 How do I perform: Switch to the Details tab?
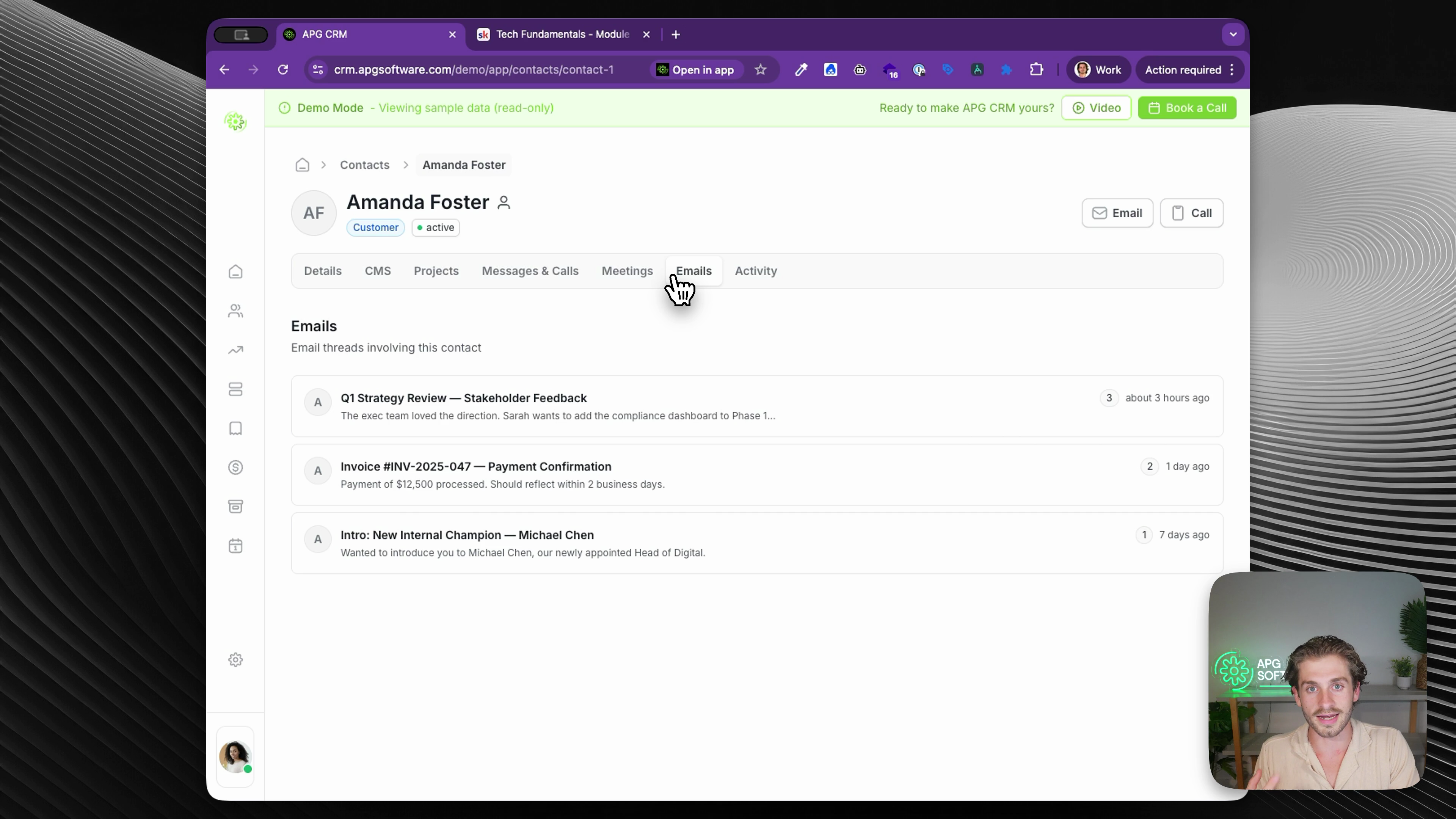(323, 271)
